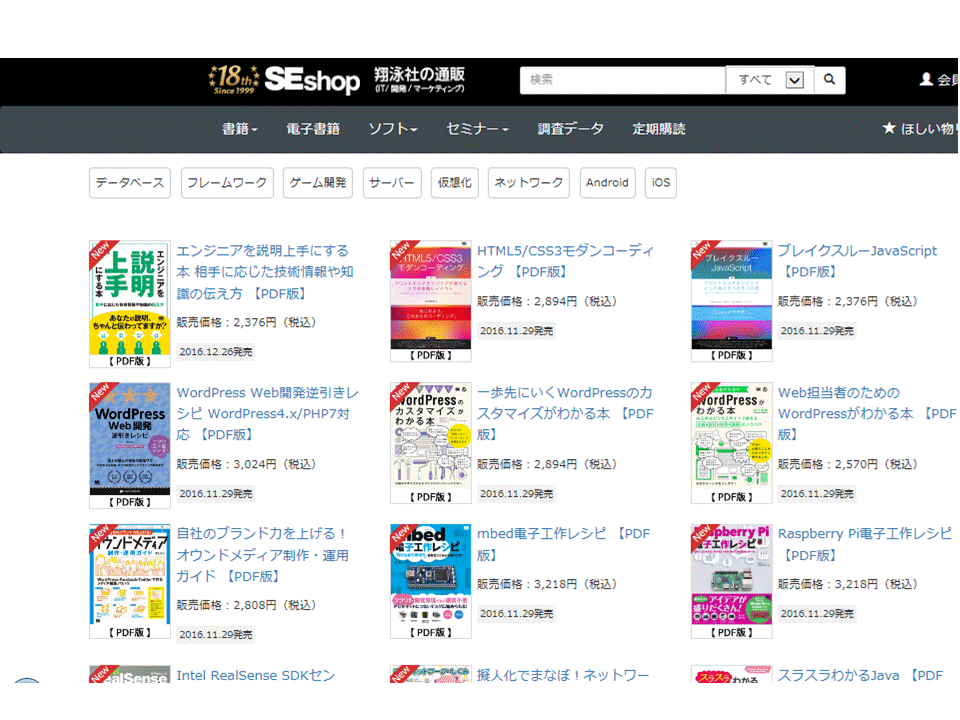960x720 pixels.
Task: Open the 電子書籍 menu item
Action: (x=313, y=129)
